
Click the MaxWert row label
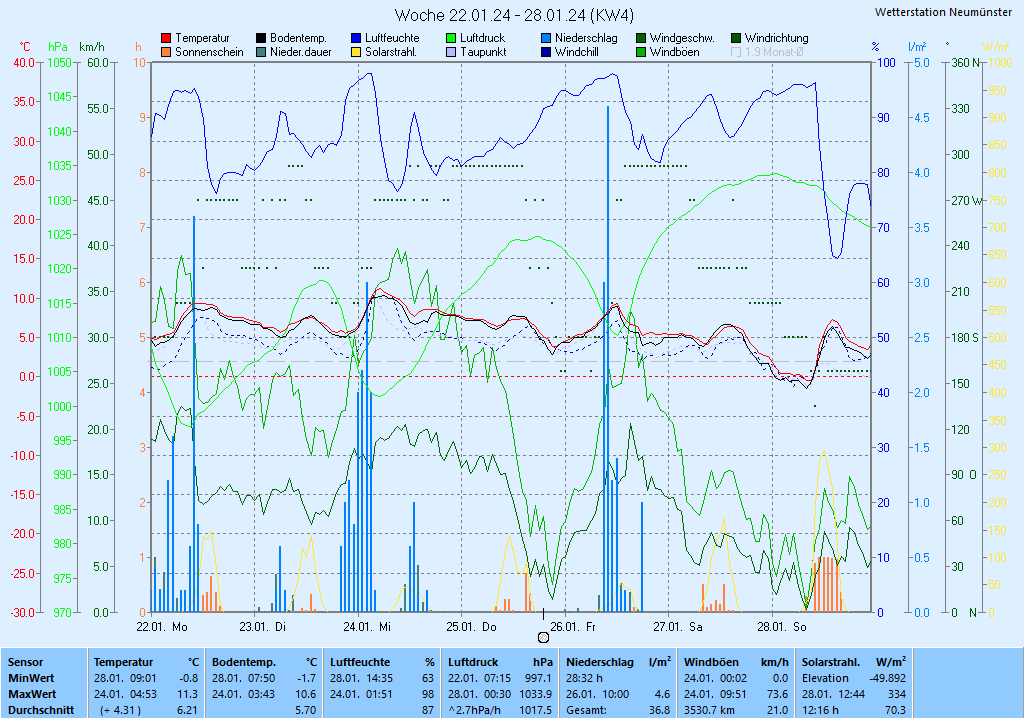point(33,694)
